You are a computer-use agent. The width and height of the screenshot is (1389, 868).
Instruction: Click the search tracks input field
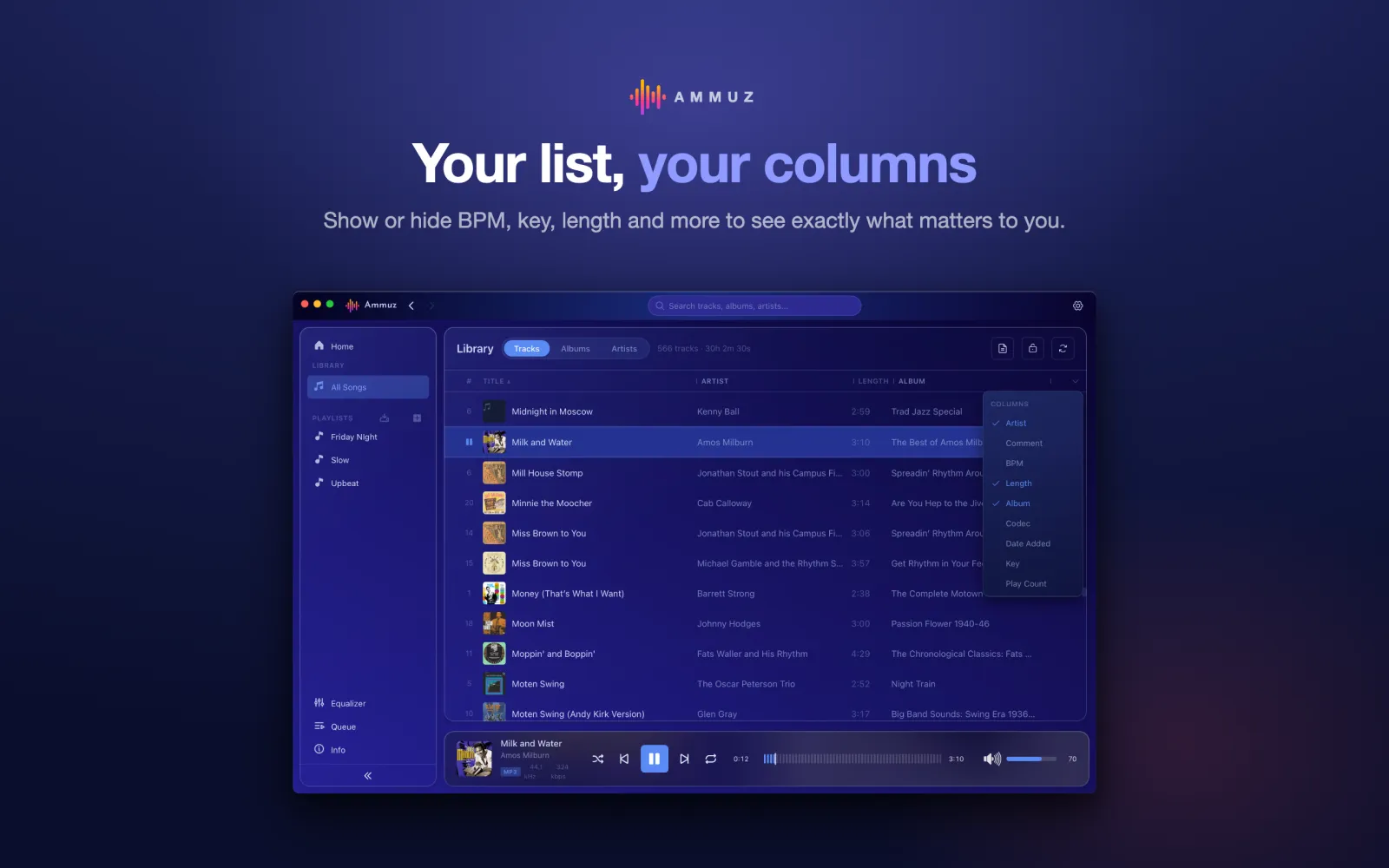(x=754, y=306)
